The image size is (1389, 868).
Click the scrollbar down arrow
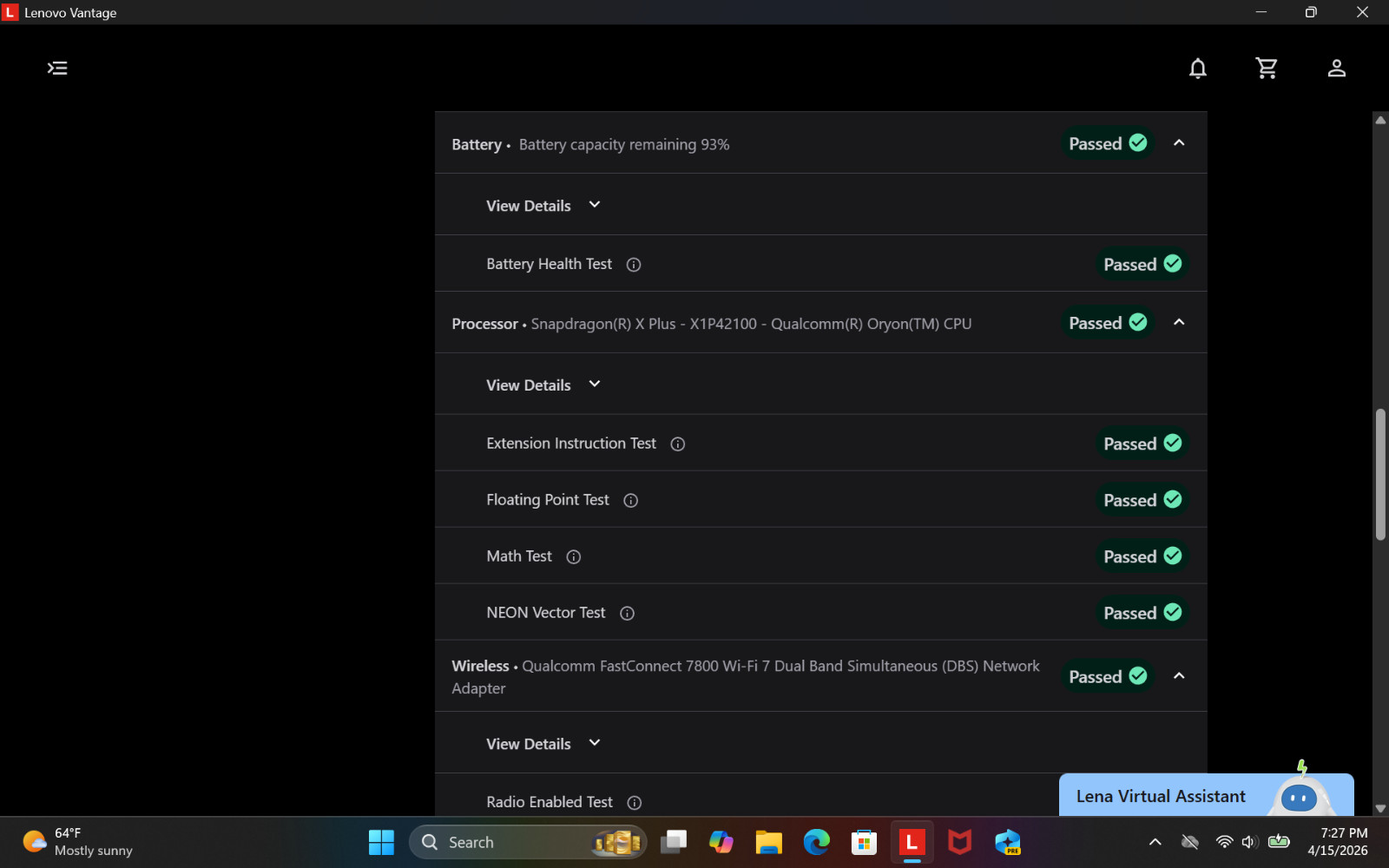(x=1380, y=808)
